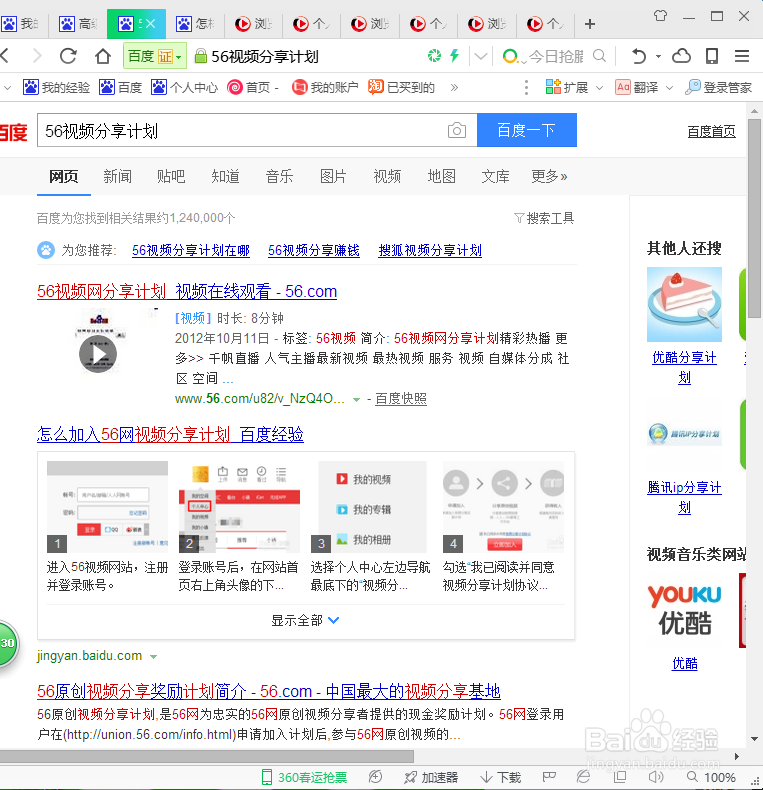Click the skin shirt icon in title bar
The image size is (763, 790).
click(x=660, y=16)
